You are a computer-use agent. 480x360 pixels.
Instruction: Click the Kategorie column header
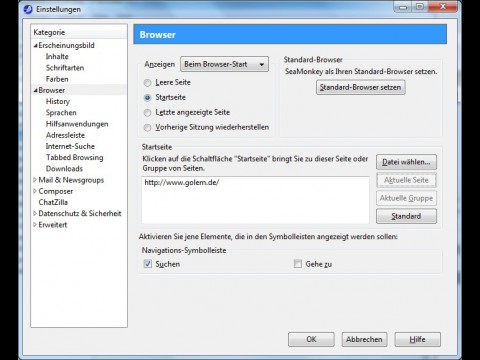tap(79, 32)
